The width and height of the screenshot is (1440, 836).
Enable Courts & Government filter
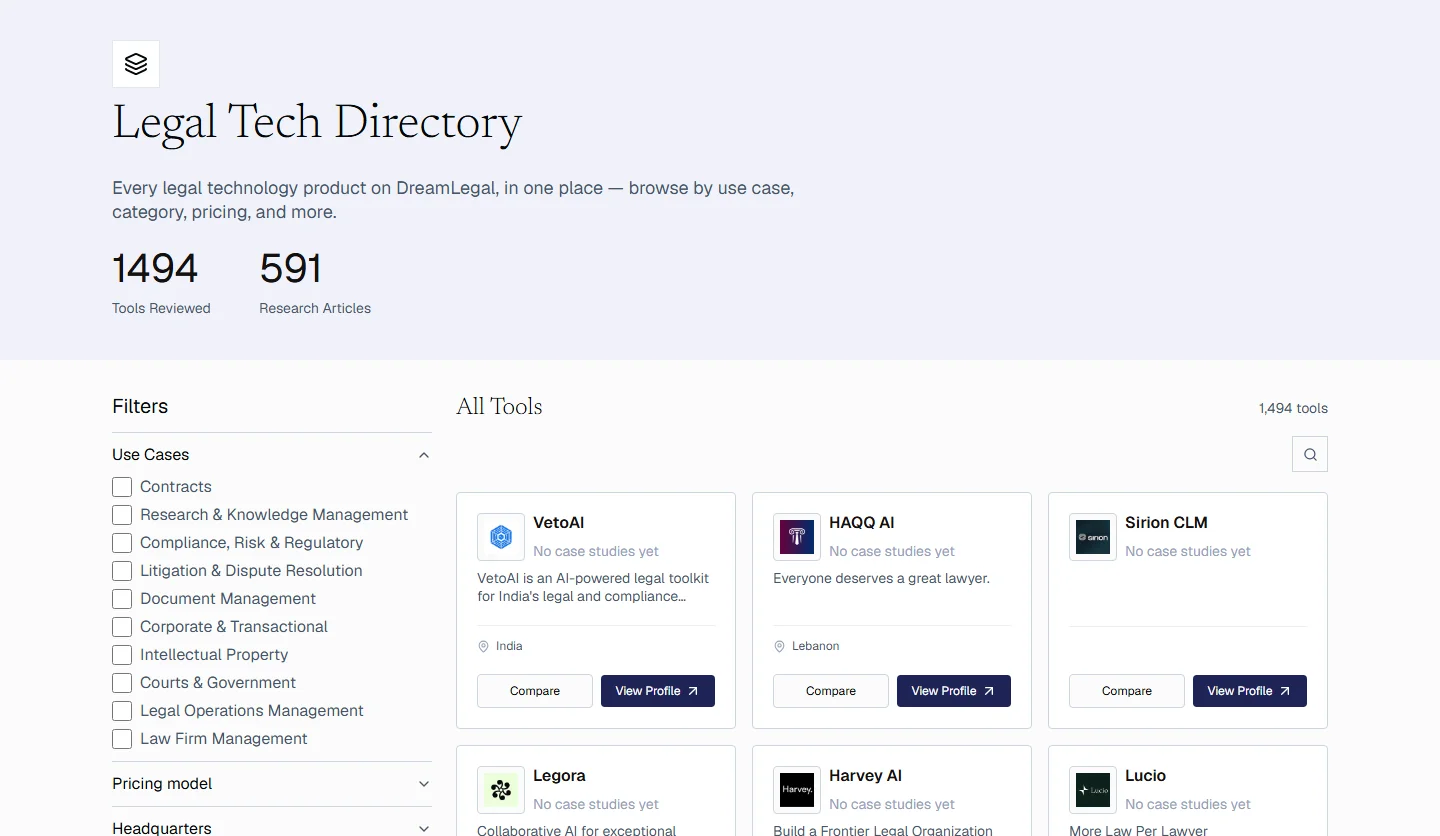pos(122,683)
